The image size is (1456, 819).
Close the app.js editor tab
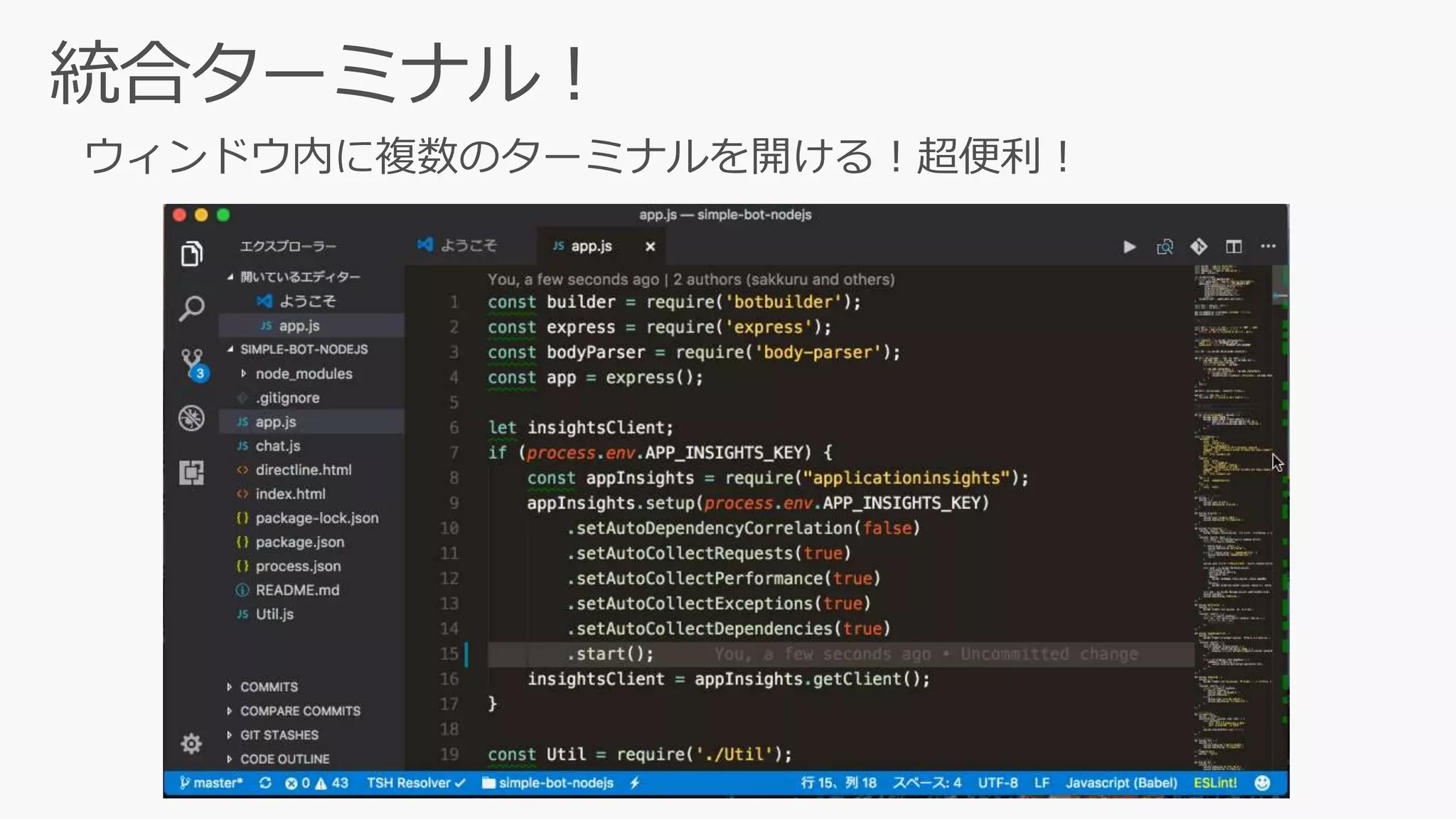coord(650,247)
